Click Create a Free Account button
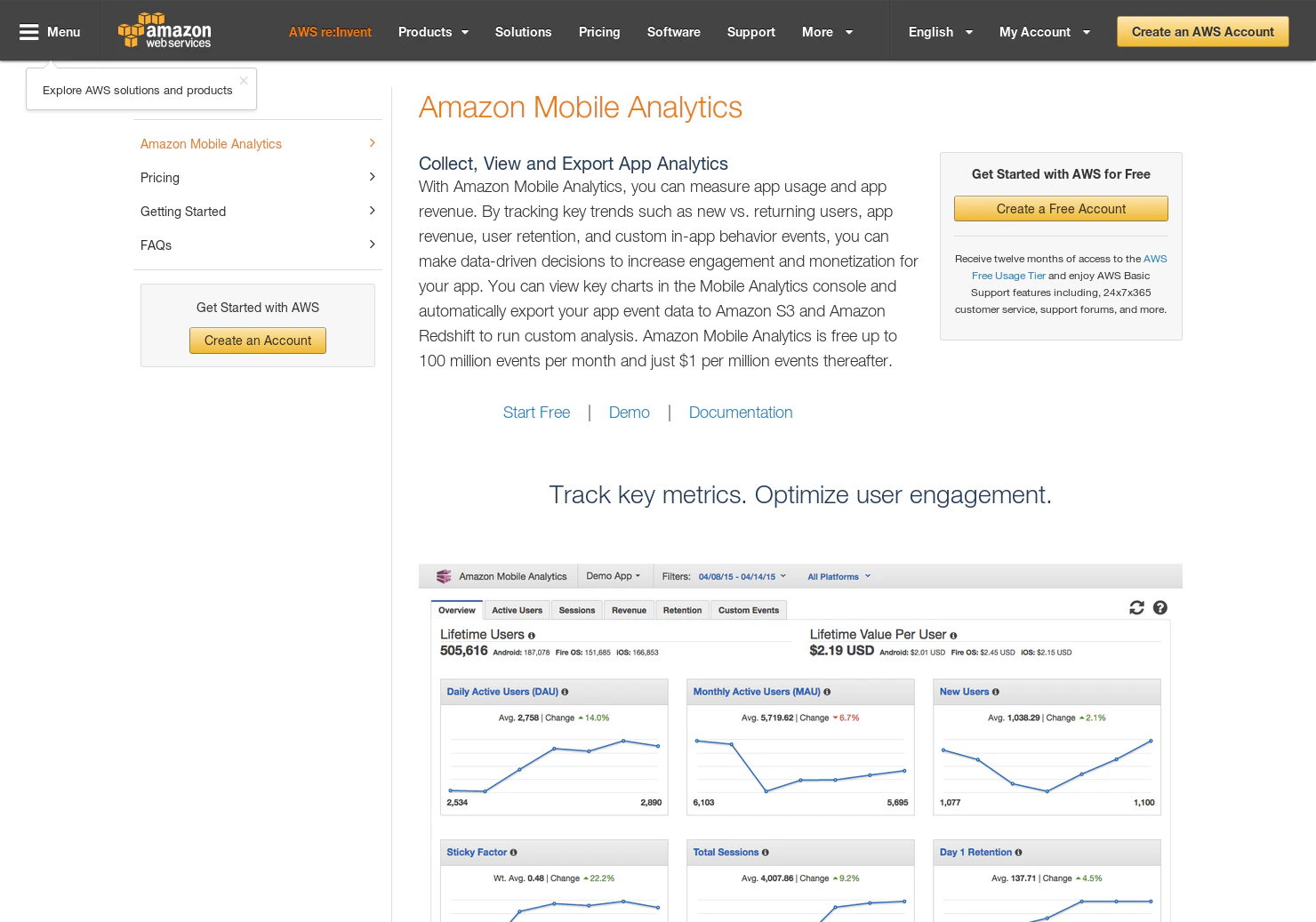The image size is (1316, 922). (1061, 209)
